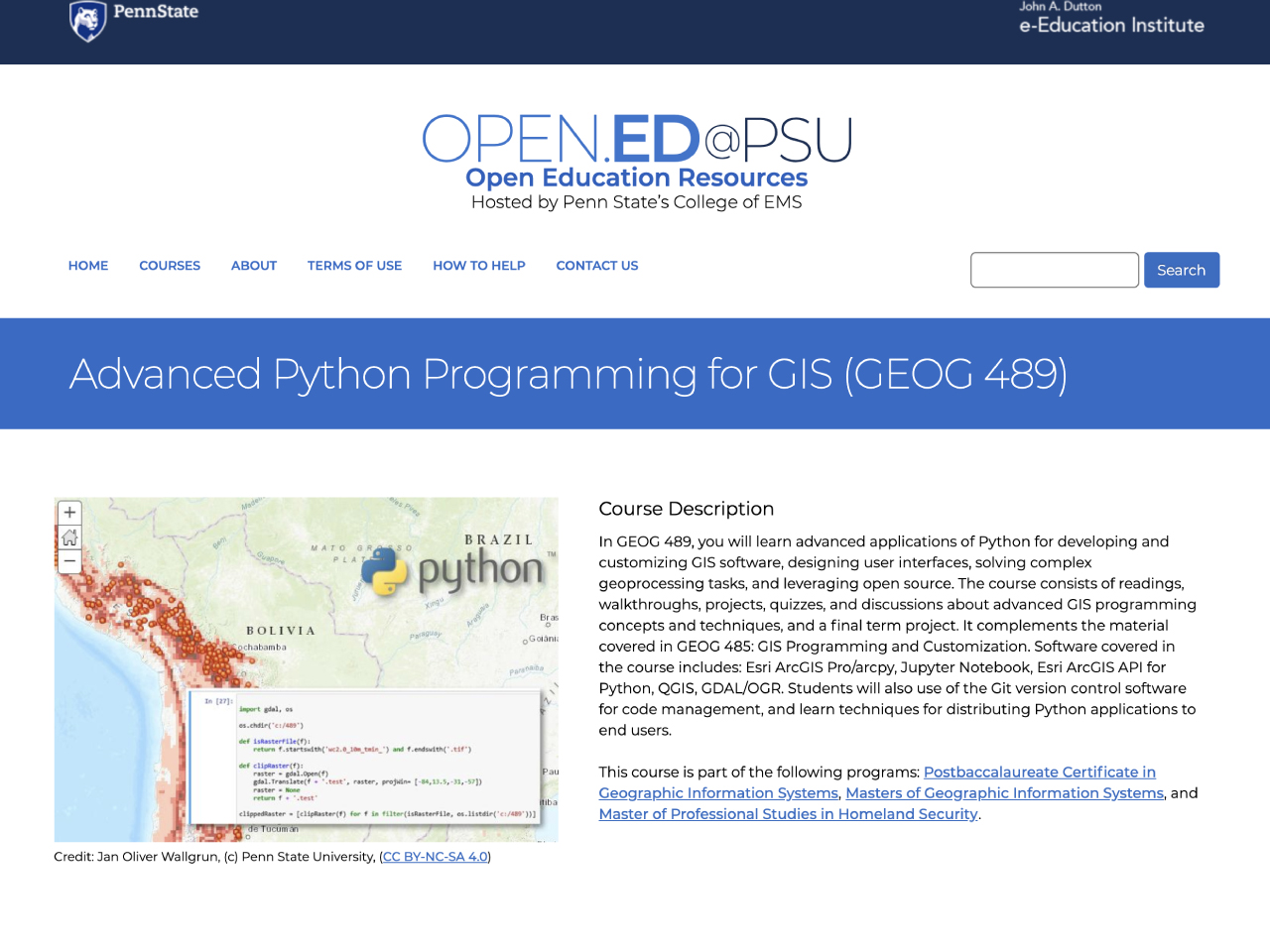Click the OPEN.ED@PSU site logo
The width and height of the screenshot is (1270, 952).
637,139
